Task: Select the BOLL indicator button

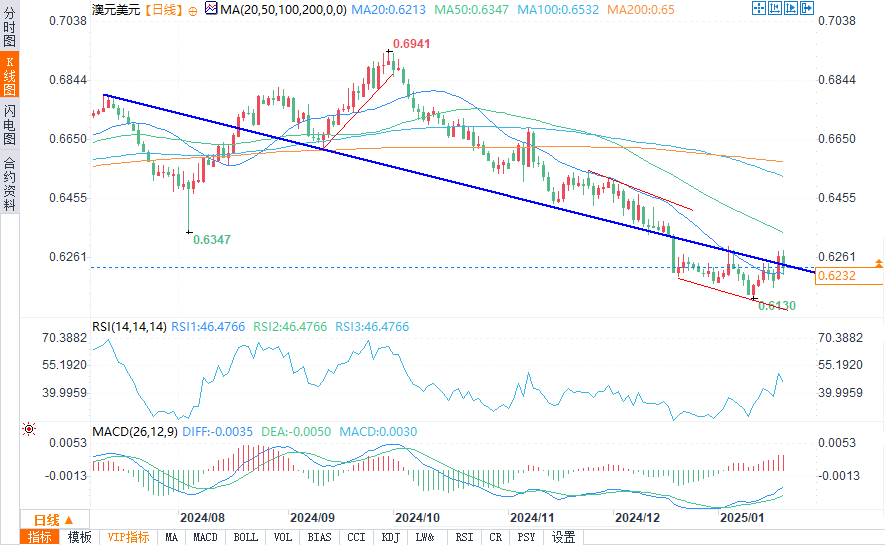Action: click(246, 537)
